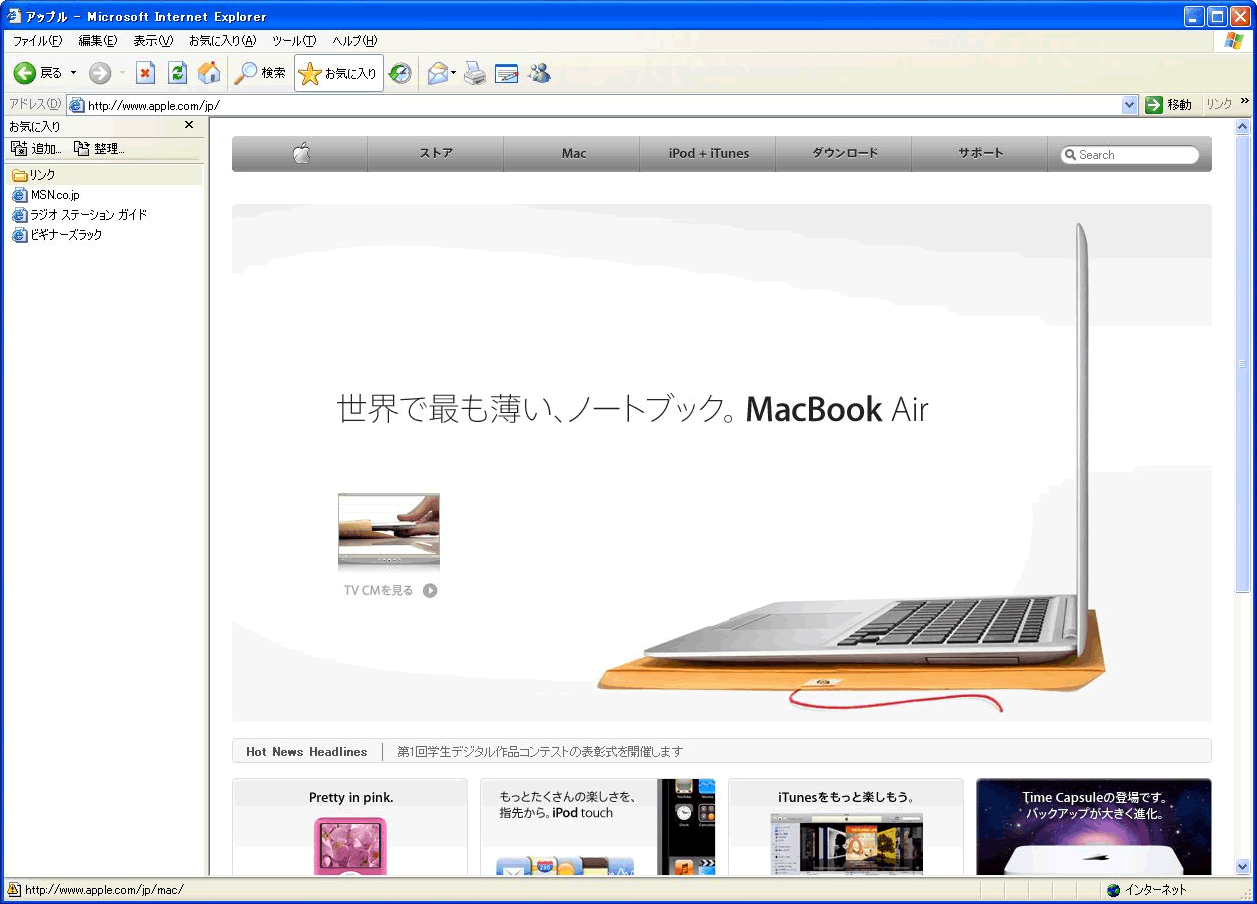This screenshot has width=1257, height=904.
Task: Open the 検索 search pane
Action: pos(260,73)
